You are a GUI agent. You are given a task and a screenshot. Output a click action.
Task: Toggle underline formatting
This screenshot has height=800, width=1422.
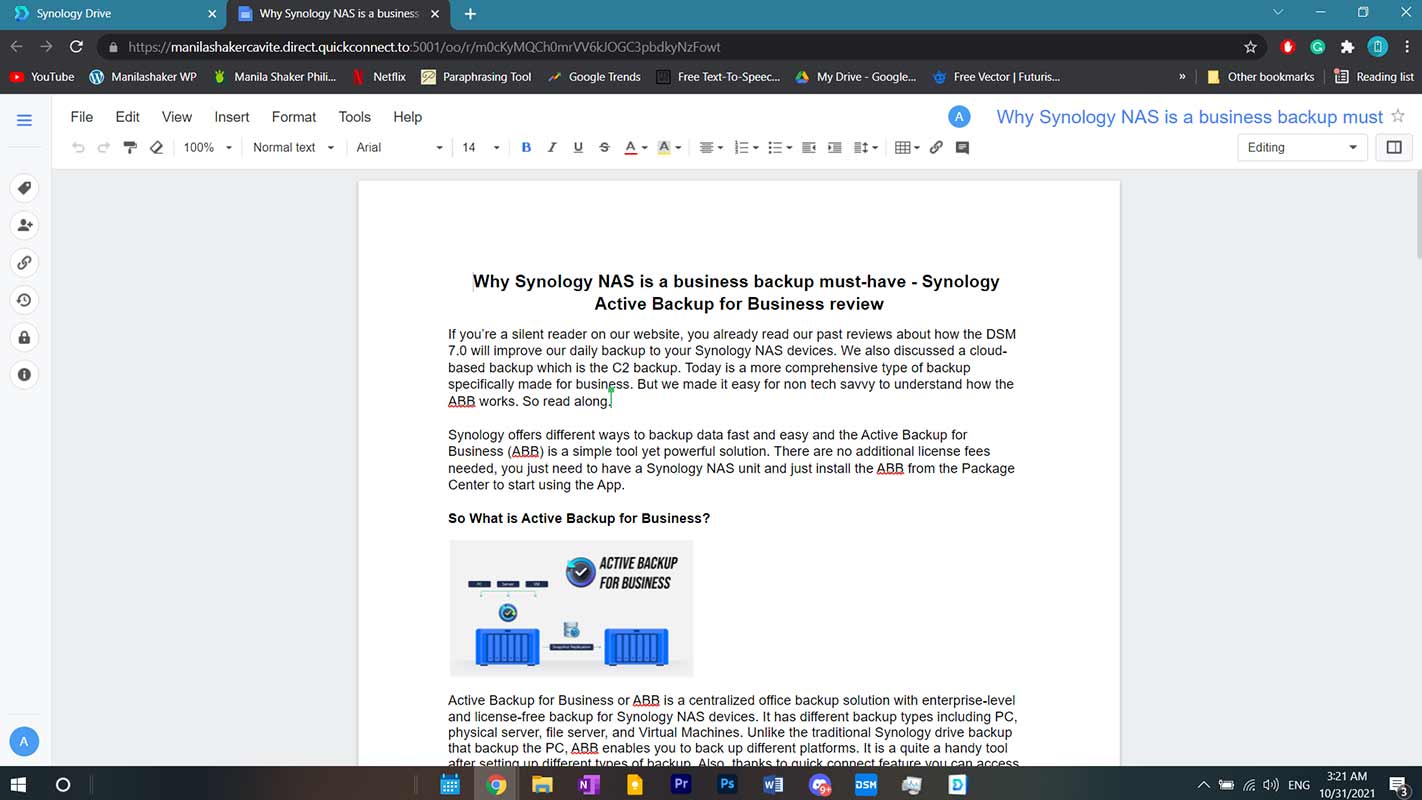(x=578, y=148)
